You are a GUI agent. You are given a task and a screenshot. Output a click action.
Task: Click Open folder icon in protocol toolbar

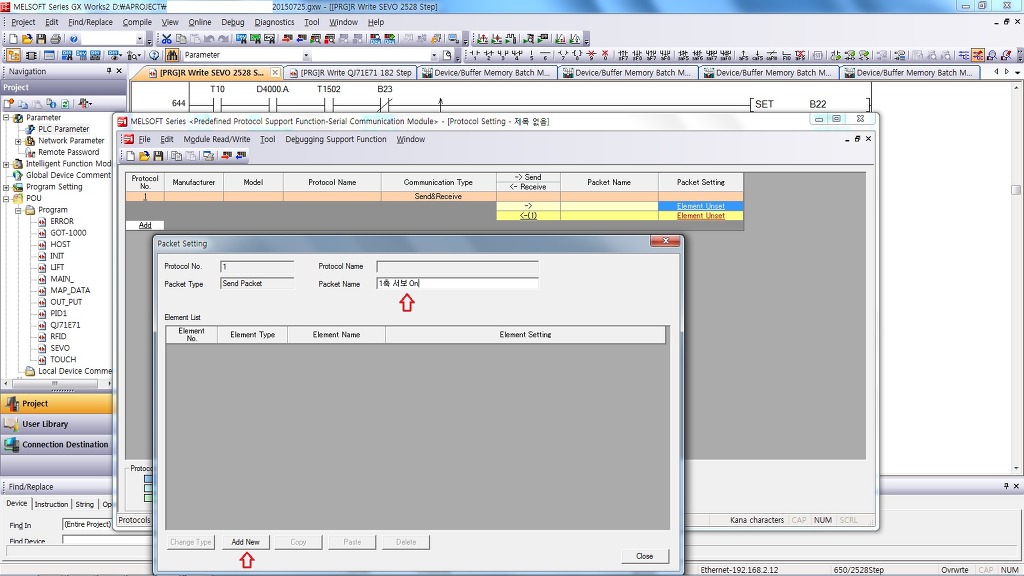(144, 156)
